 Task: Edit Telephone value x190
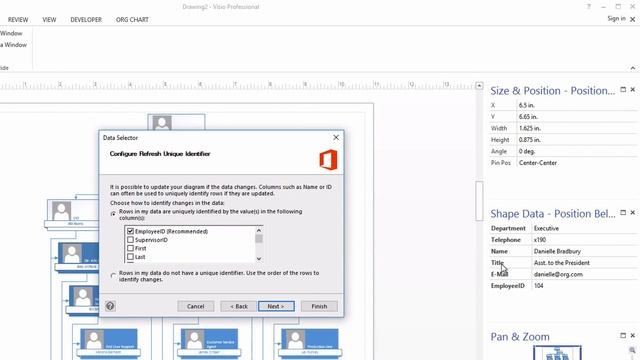584,240
